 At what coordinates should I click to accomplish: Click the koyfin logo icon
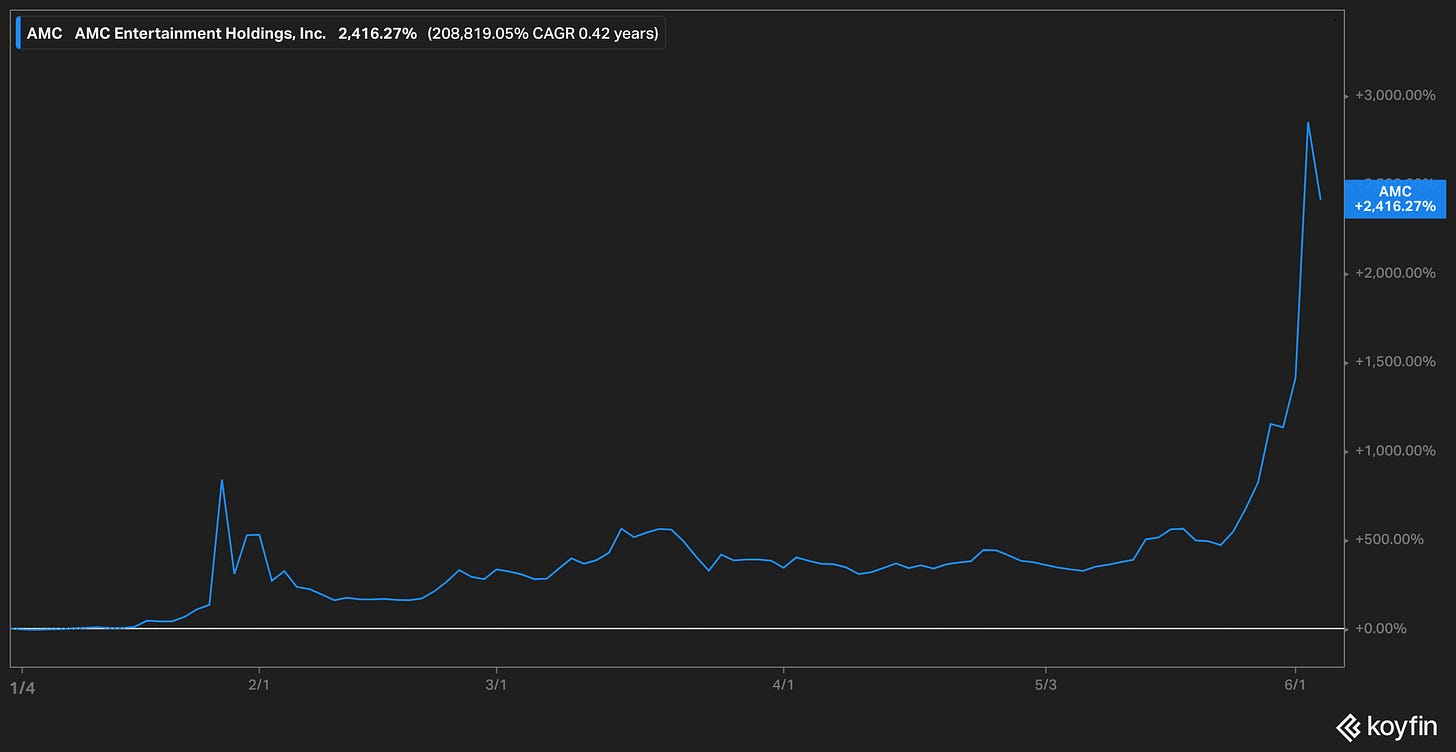[1346, 726]
